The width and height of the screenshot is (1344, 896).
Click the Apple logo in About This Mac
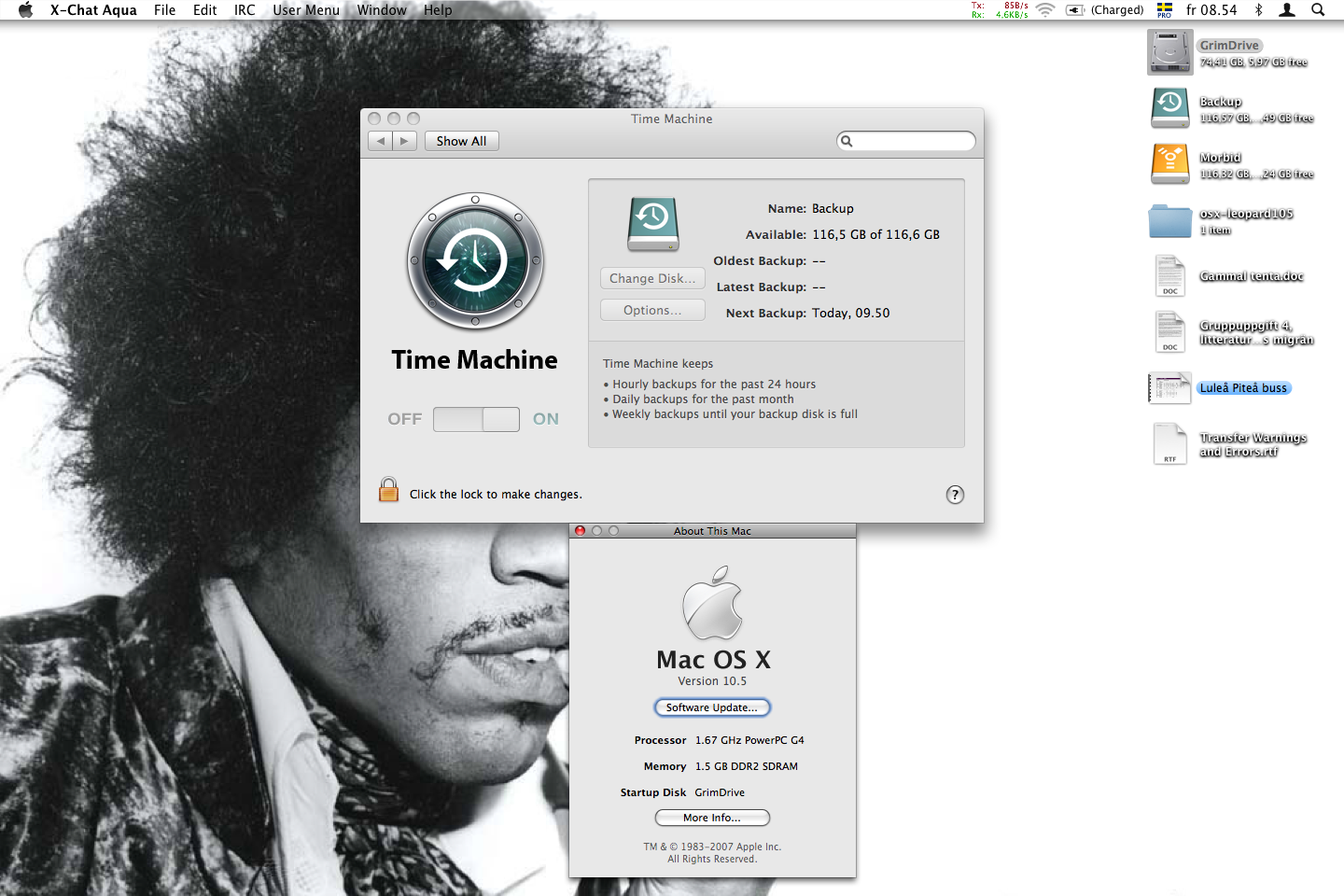712,603
